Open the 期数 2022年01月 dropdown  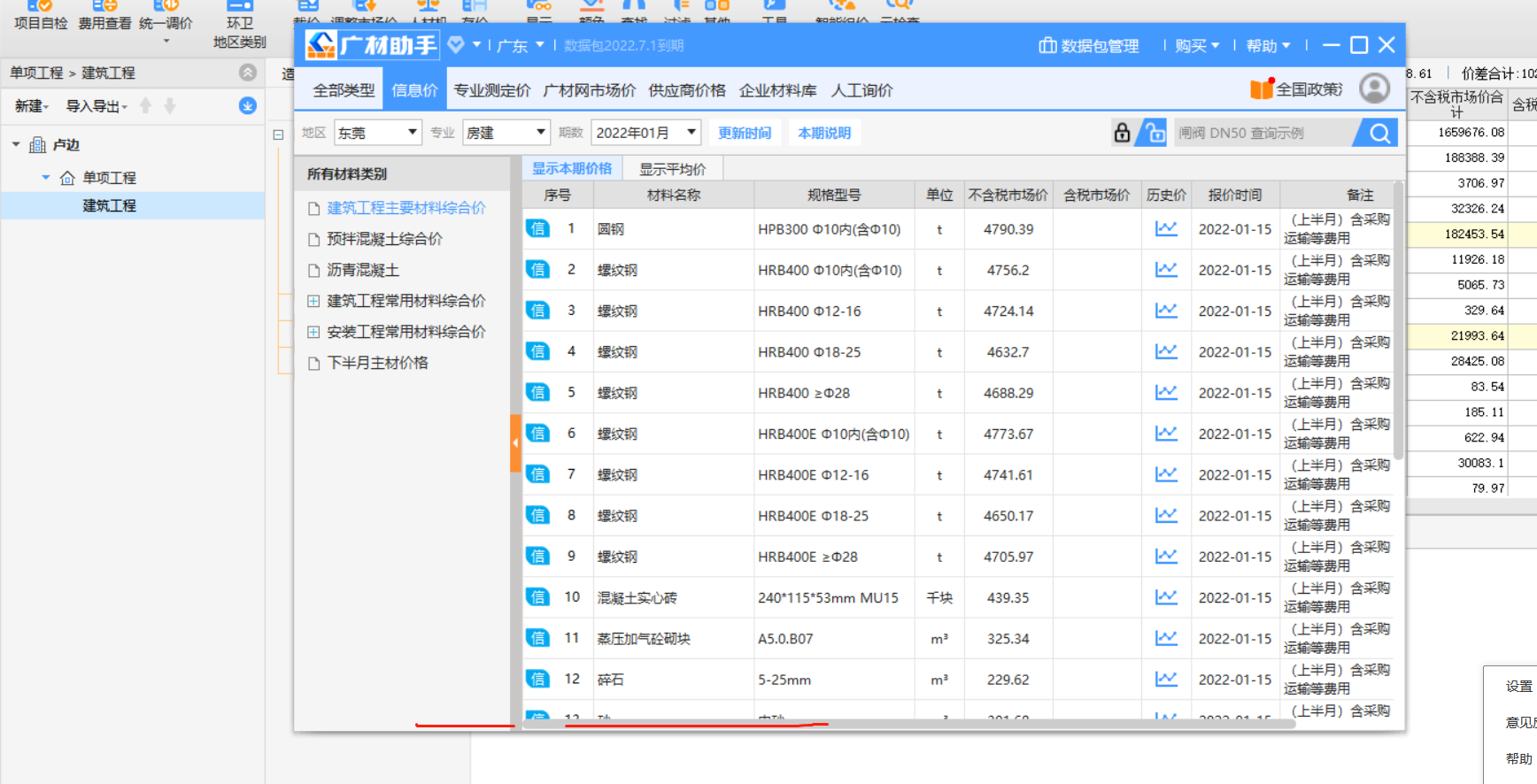[646, 133]
